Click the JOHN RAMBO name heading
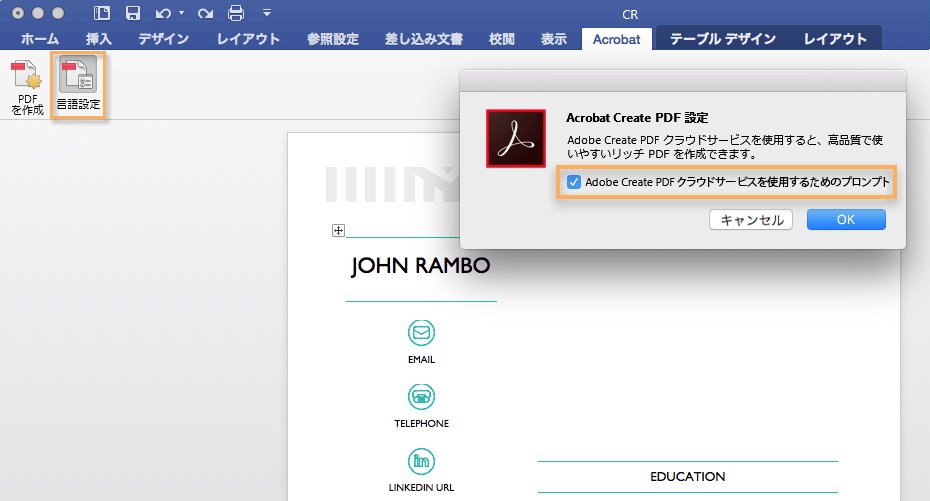The image size is (930, 501). click(x=421, y=266)
